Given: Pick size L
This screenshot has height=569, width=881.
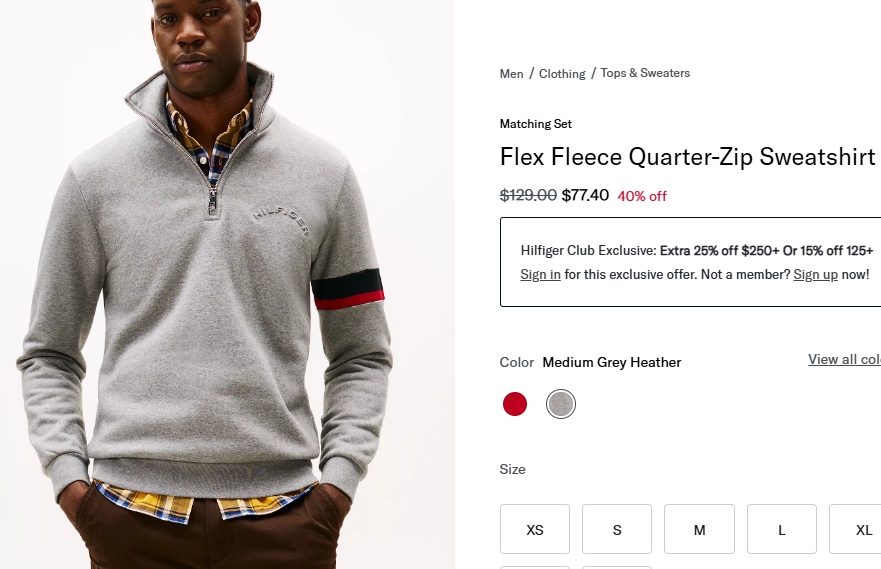Looking at the screenshot, I should (782, 529).
